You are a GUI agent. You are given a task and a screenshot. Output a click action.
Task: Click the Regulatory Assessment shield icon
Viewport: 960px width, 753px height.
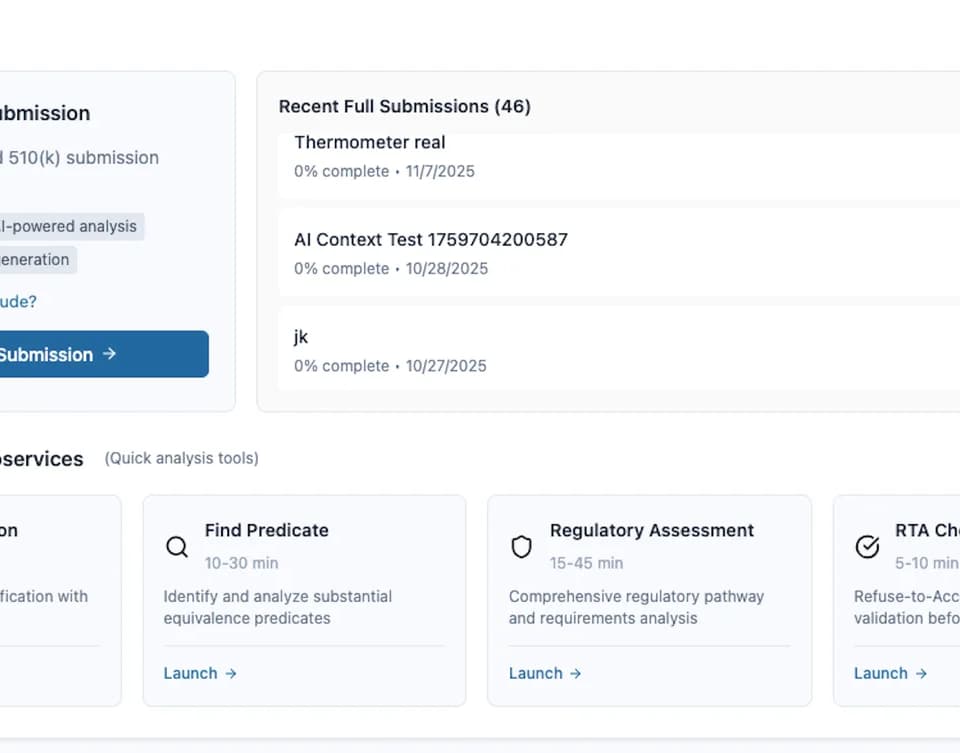click(x=522, y=547)
